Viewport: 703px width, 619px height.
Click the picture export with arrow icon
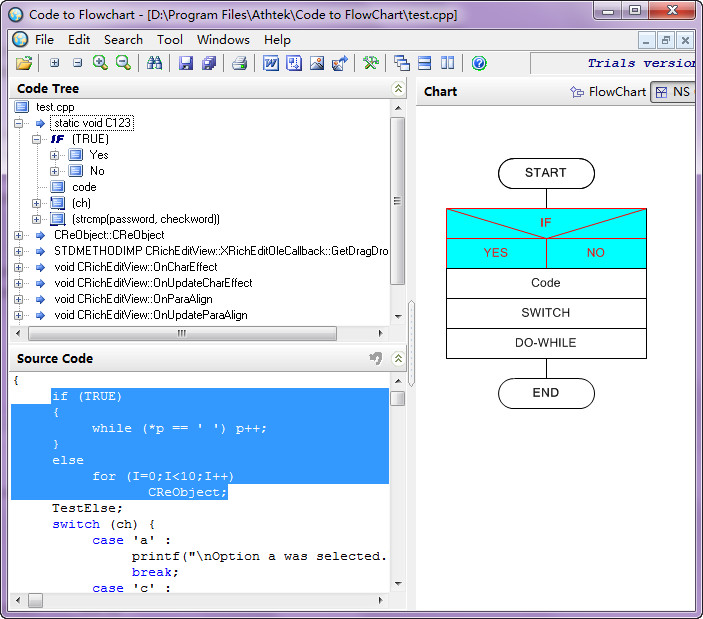[x=340, y=63]
